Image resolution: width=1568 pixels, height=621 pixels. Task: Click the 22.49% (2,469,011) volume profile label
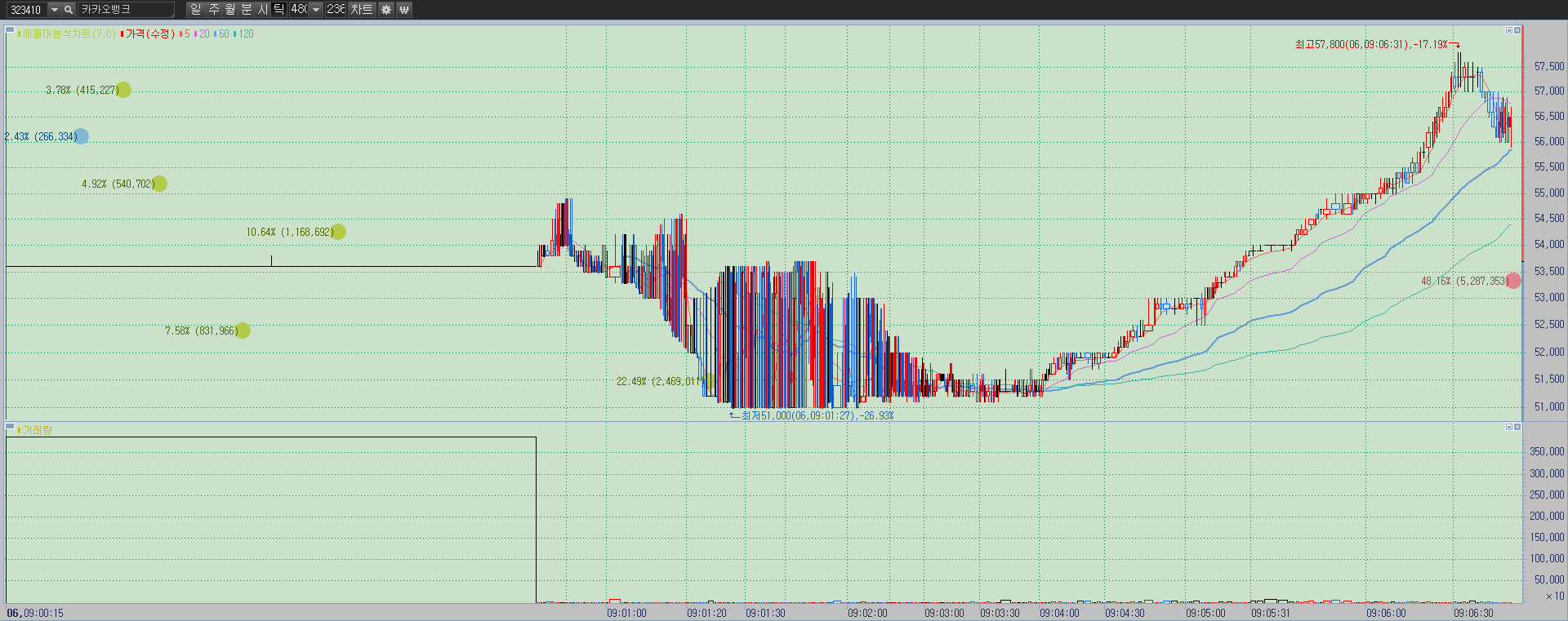click(660, 381)
